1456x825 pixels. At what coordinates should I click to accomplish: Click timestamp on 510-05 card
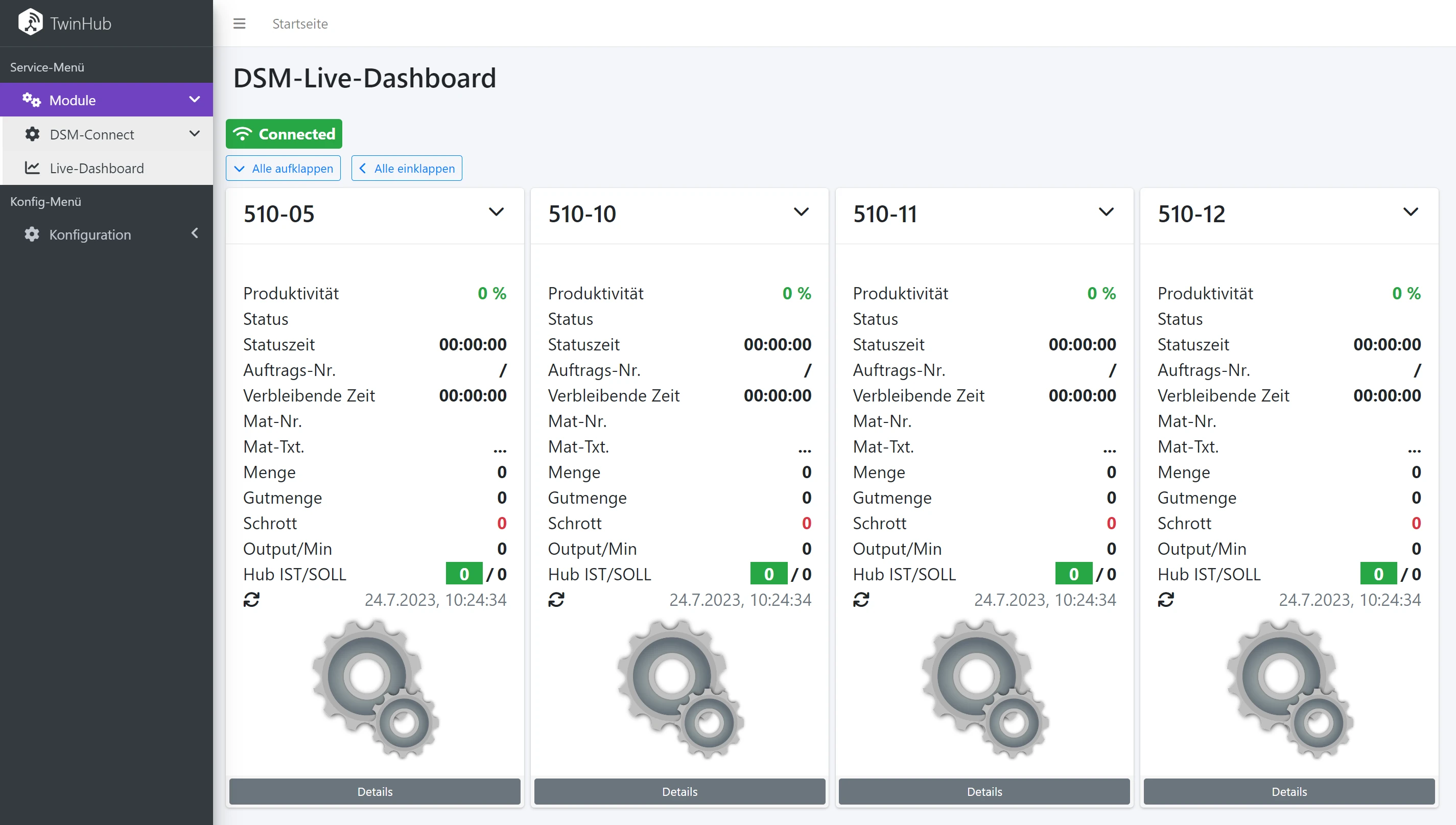point(435,600)
